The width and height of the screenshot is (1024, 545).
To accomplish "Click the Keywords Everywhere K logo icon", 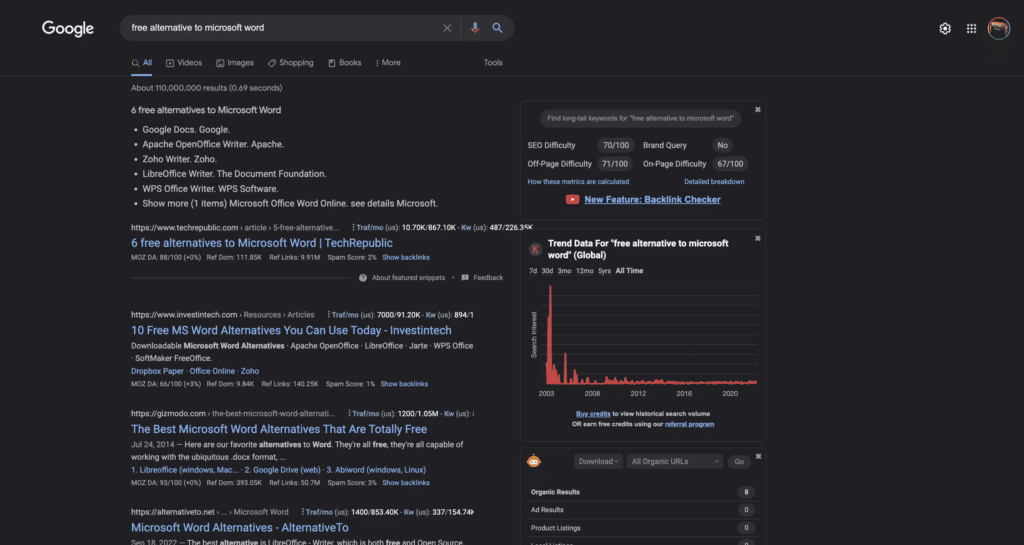I will 535,249.
